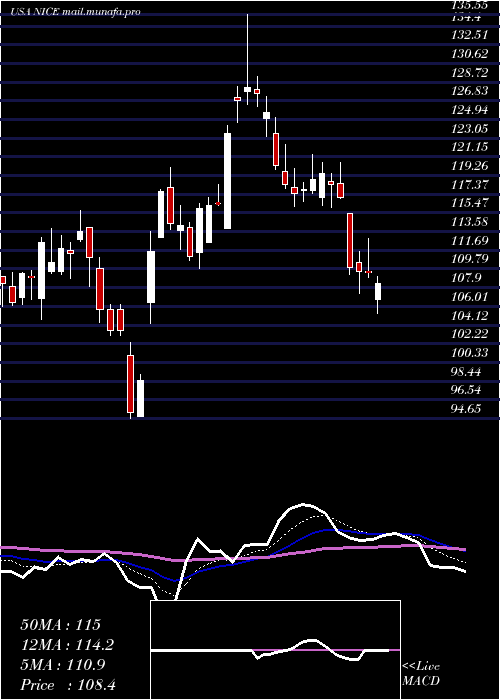The width and height of the screenshot is (500, 700).
Task: Click the 111.69 price axis label
Action: [x=470, y=241]
